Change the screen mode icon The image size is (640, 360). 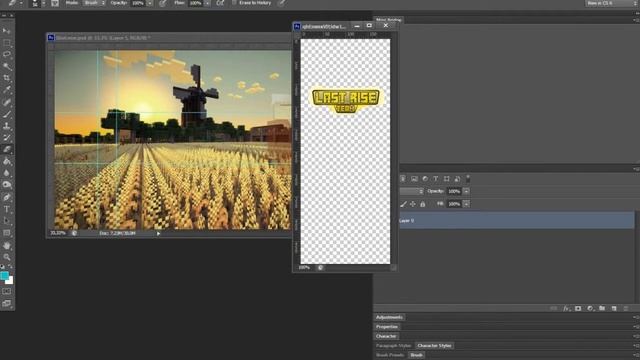(7, 303)
